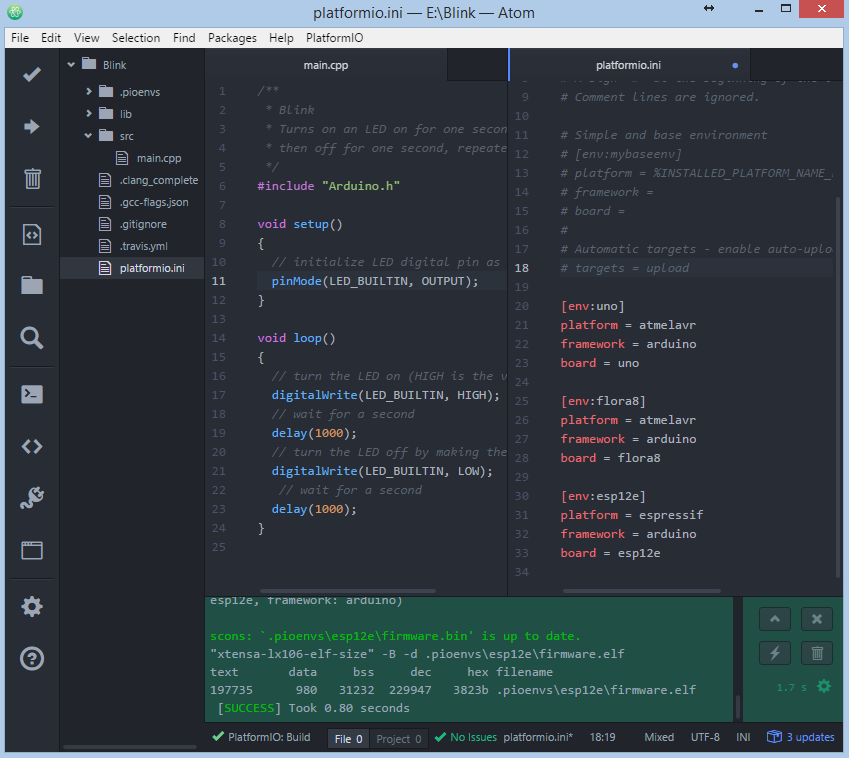This screenshot has height=758, width=849.
Task: Click the [SUCCESS] text in build output
Action: [x=249, y=708]
